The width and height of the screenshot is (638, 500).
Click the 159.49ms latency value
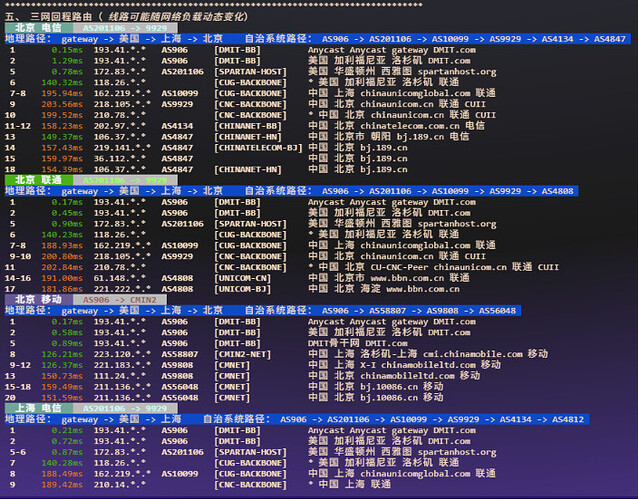pyautogui.click(x=62, y=387)
